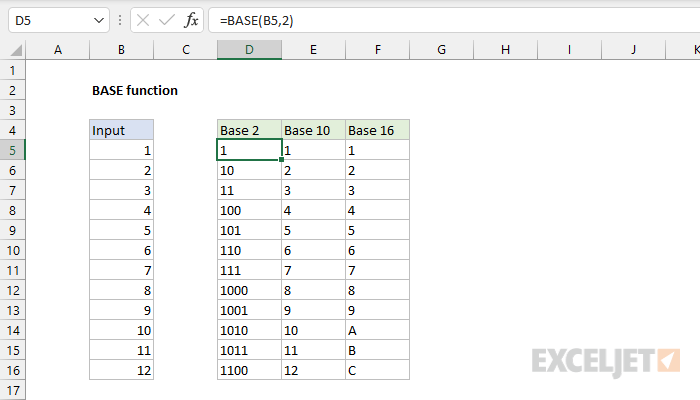Click the Enter checkmark formula icon
This screenshot has height=400, width=700.
coord(167,21)
